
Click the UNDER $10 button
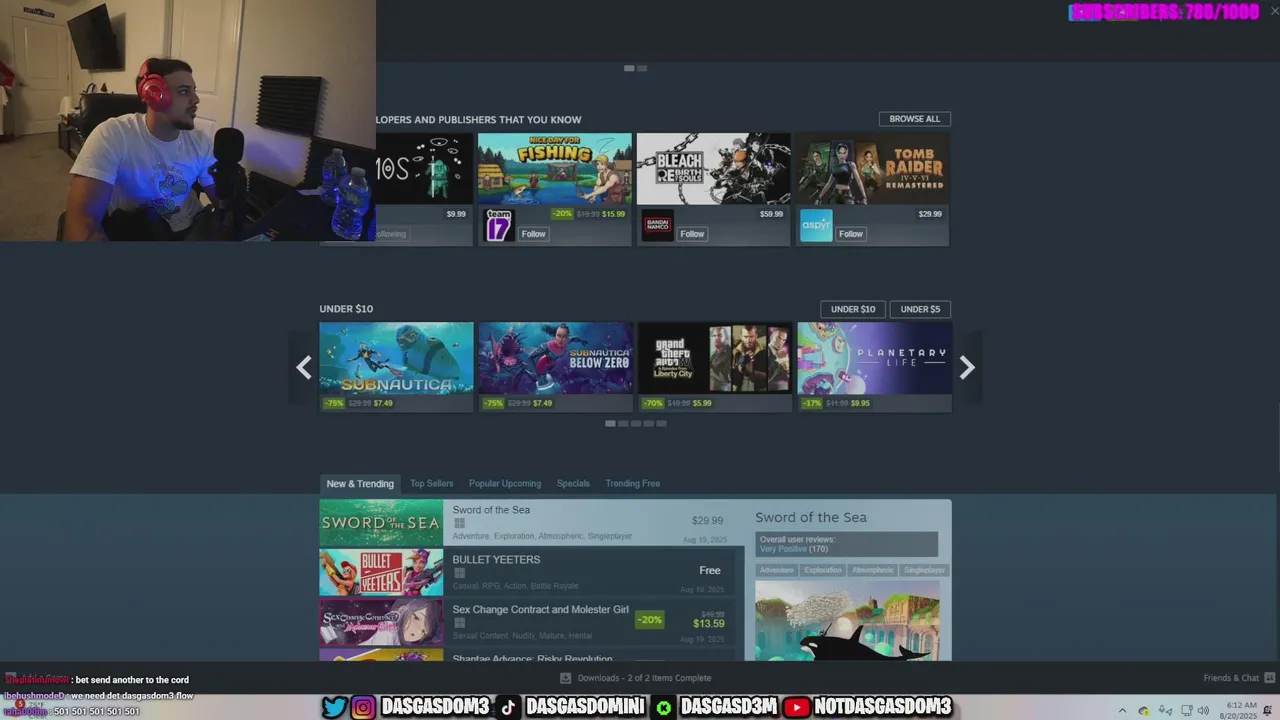pyautogui.click(x=853, y=309)
